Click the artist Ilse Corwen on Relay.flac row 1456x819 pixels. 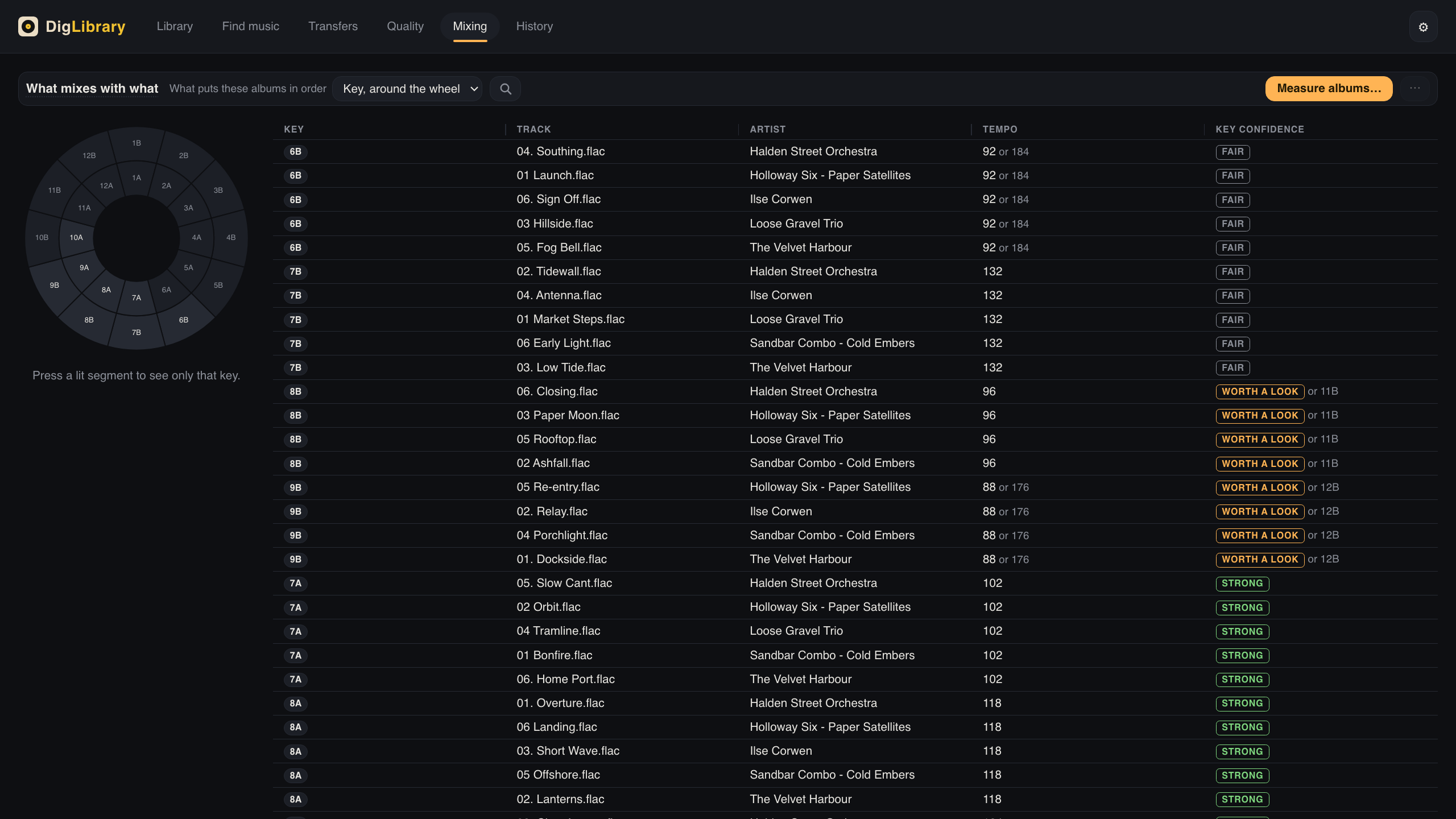point(780,511)
